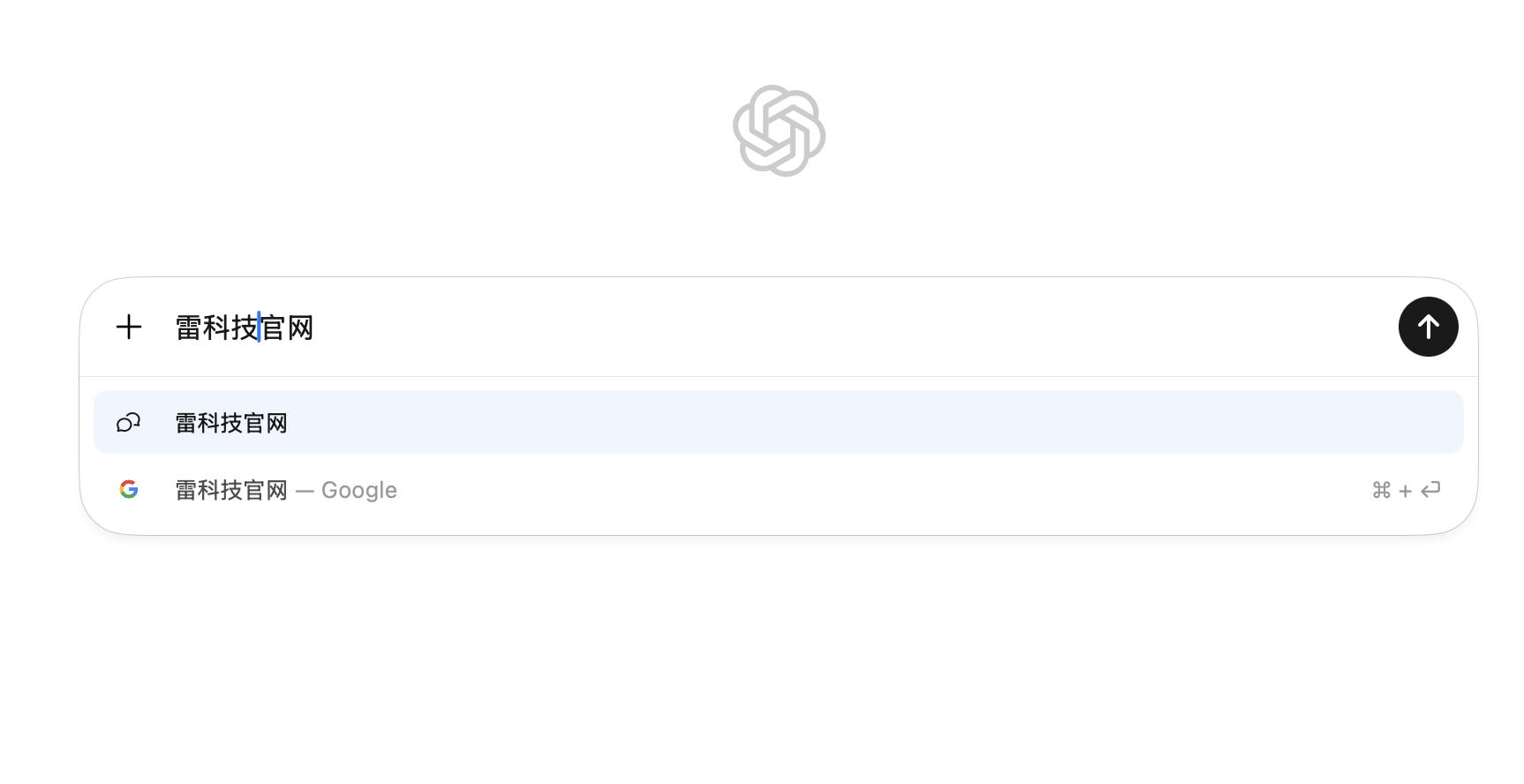Viewport: 1524px width, 784px height.
Task: Open the plus attachment menu
Action: coord(129,328)
